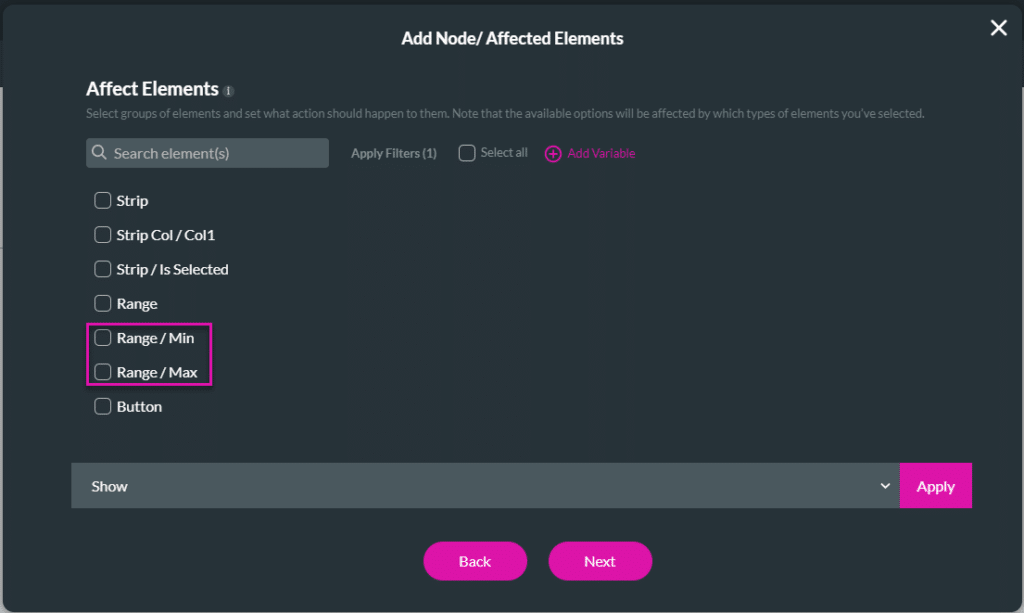Check the Range / Max checkbox
The height and width of the screenshot is (613, 1024).
click(x=102, y=372)
